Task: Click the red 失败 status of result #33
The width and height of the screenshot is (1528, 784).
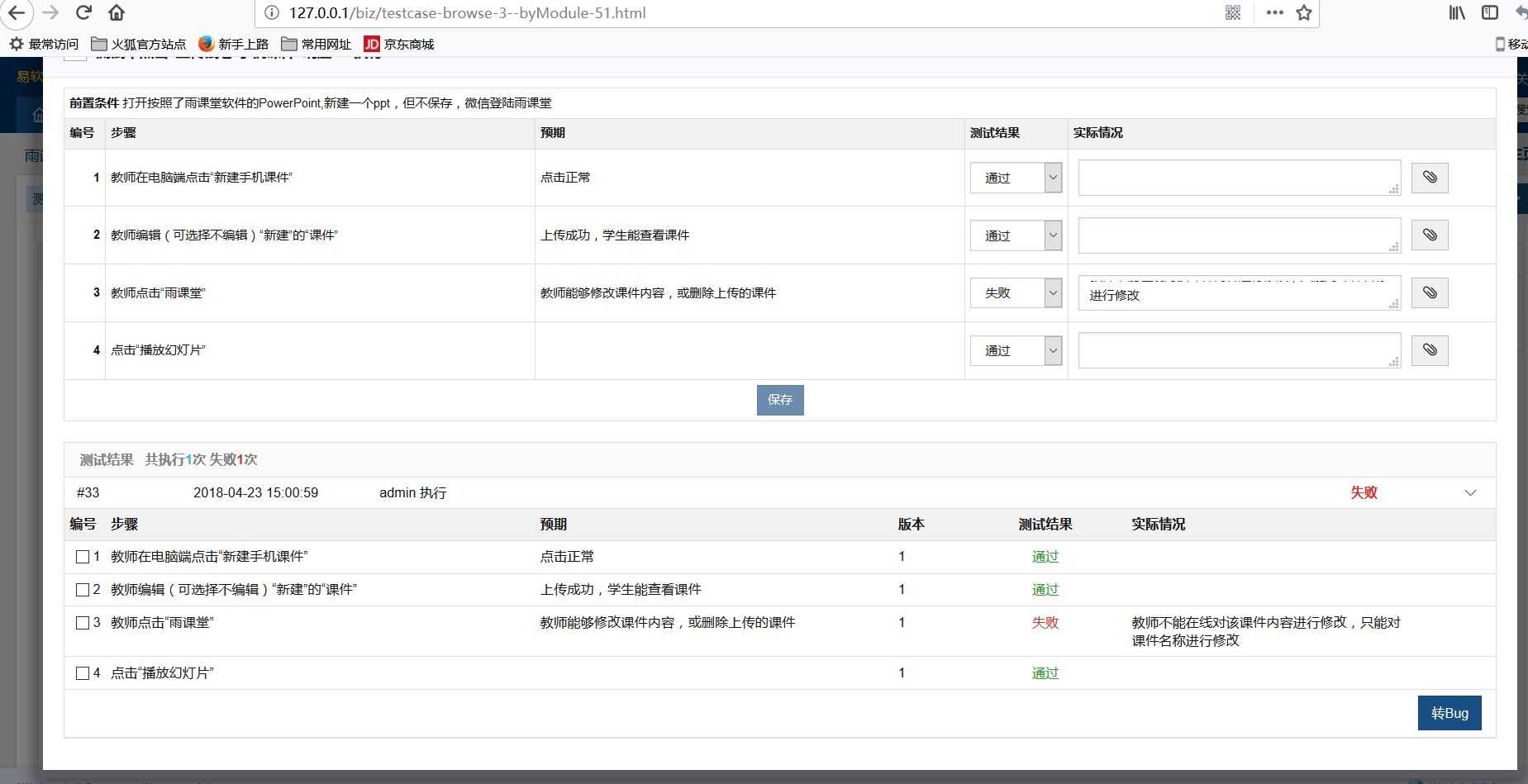Action: (1364, 493)
